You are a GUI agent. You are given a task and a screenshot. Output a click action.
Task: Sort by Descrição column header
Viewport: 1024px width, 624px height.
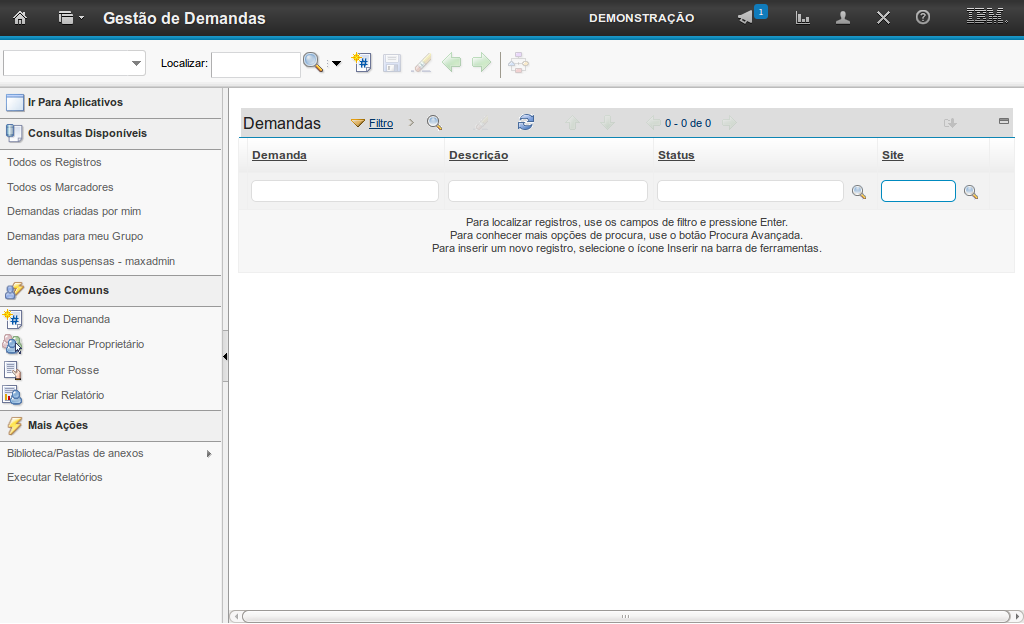(x=478, y=155)
